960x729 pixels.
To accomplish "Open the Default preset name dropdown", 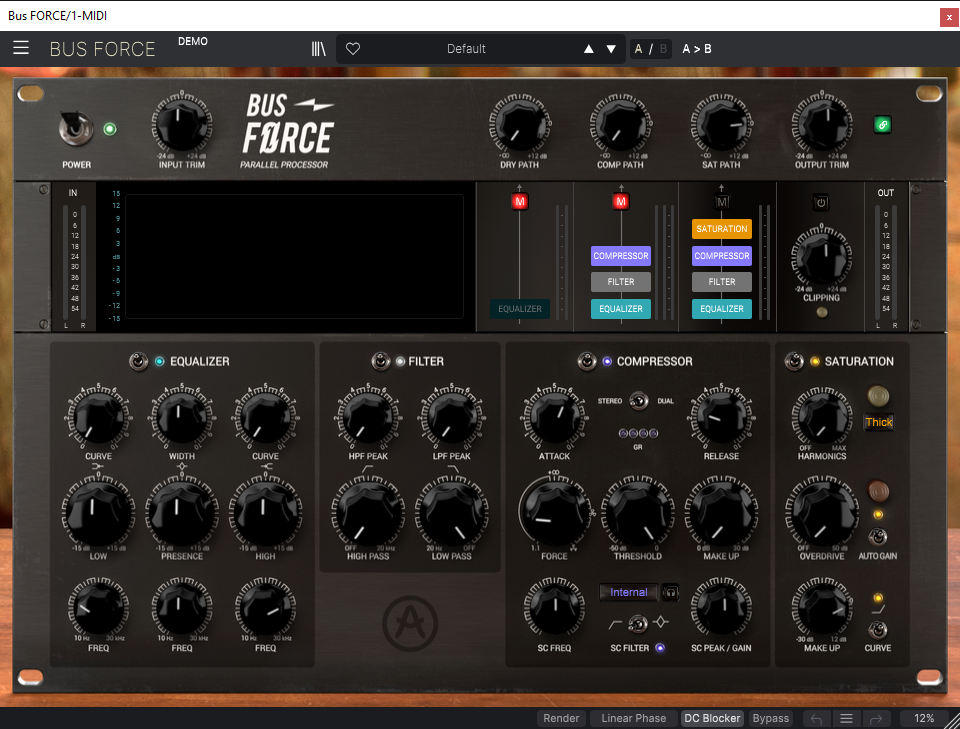I will [466, 48].
